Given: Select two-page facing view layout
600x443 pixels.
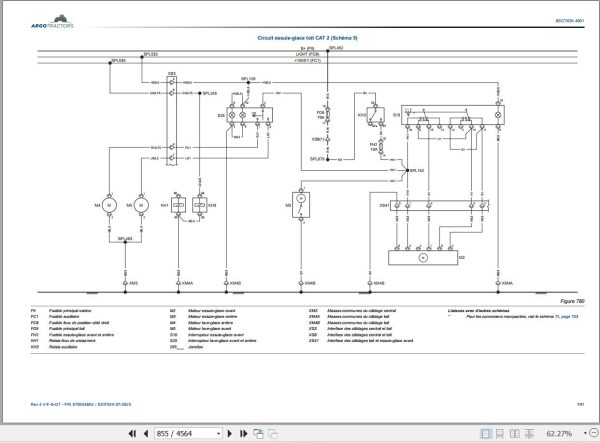Looking at the screenshot, I should pyautogui.click(x=515, y=433).
